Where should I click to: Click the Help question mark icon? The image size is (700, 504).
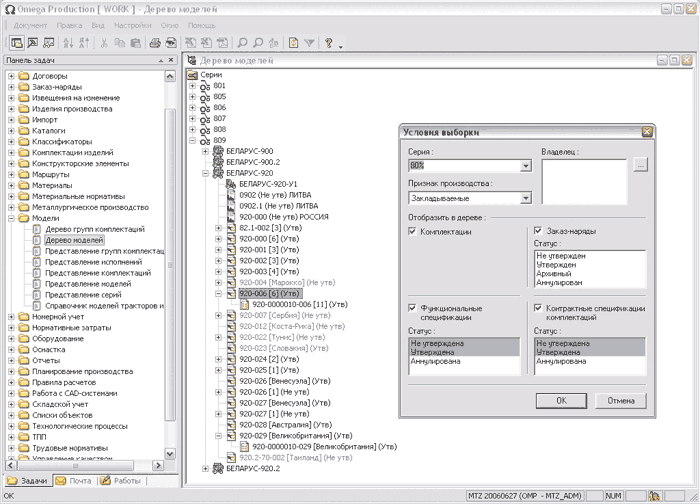pyautogui.click(x=329, y=43)
